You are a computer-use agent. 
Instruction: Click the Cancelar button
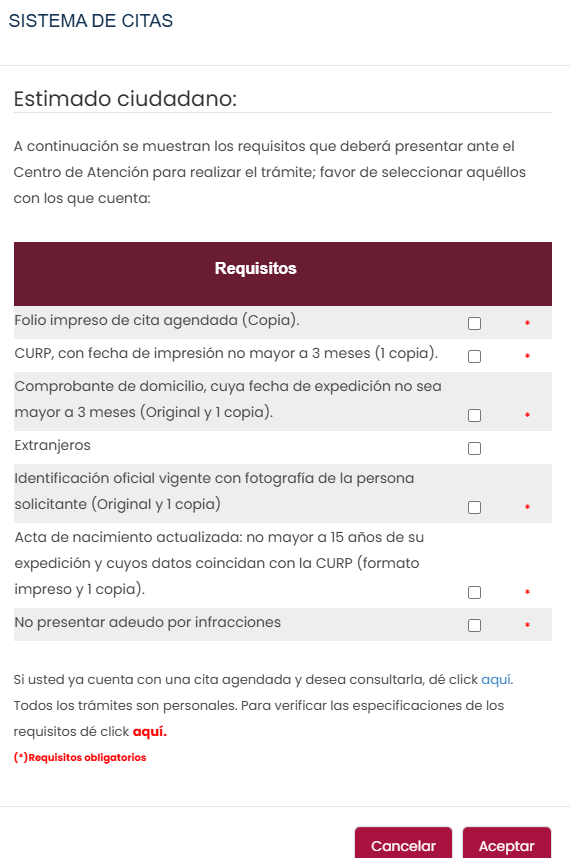[403, 845]
